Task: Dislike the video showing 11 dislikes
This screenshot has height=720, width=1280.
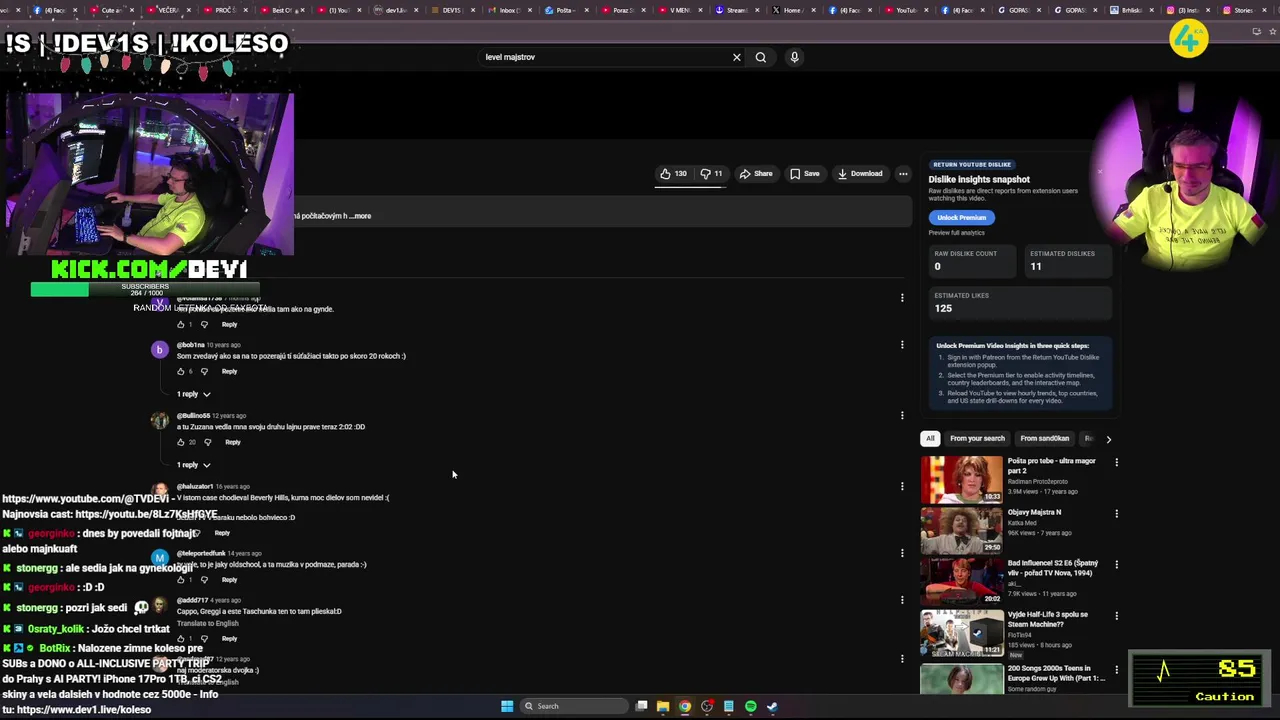Action: coord(711,174)
